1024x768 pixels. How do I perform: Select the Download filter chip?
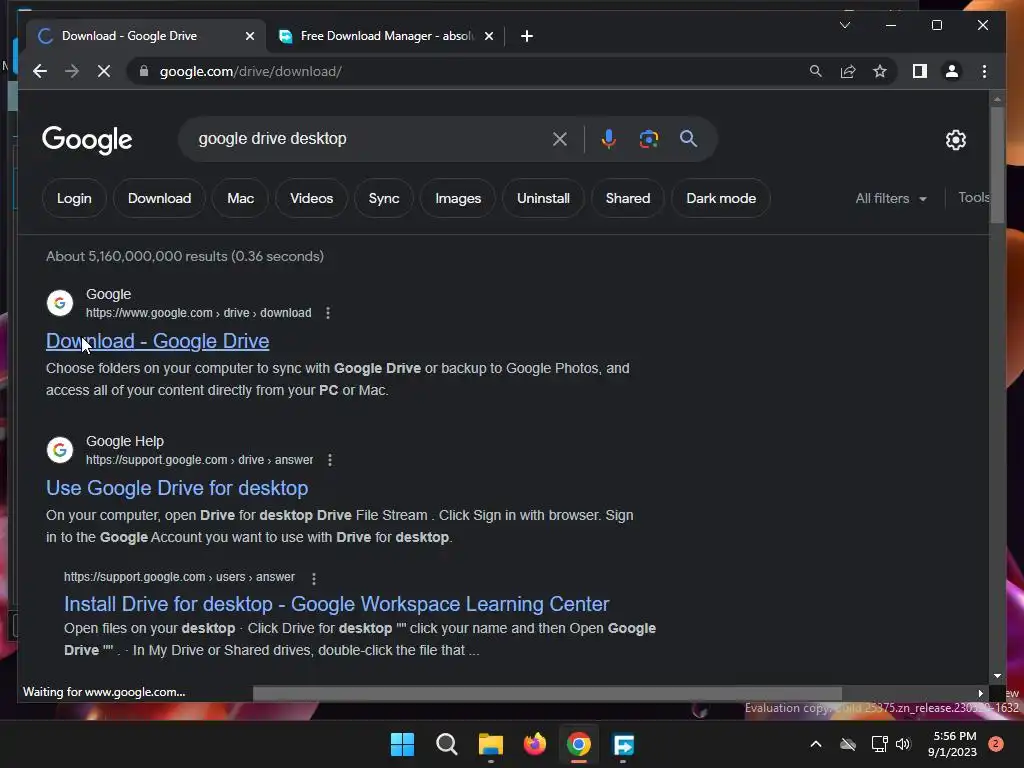coord(159,198)
